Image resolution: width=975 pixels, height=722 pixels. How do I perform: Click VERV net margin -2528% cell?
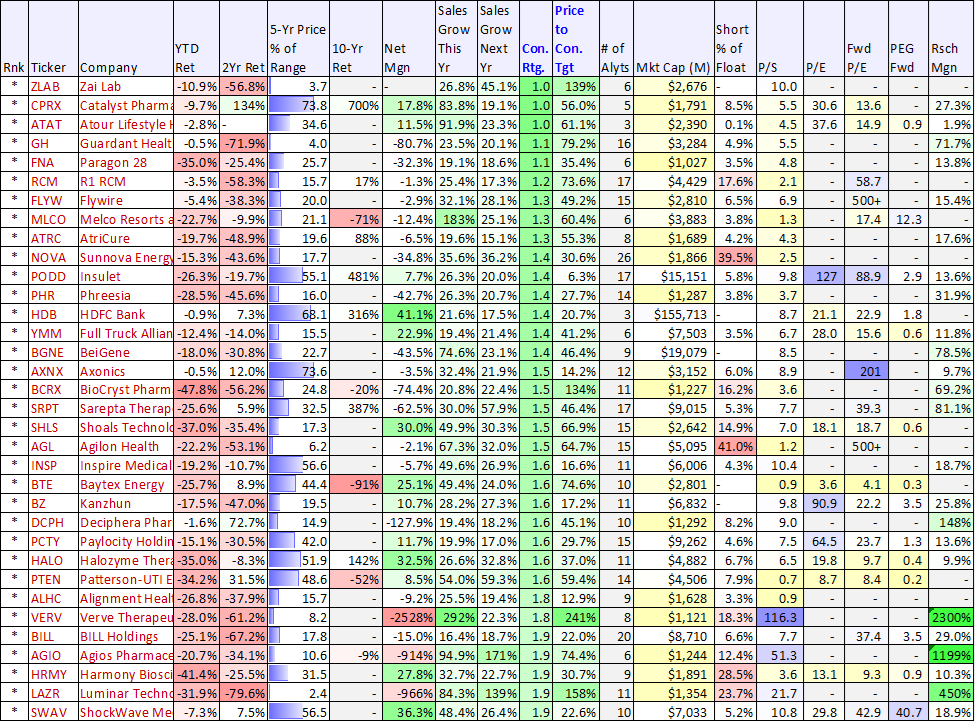(409, 618)
